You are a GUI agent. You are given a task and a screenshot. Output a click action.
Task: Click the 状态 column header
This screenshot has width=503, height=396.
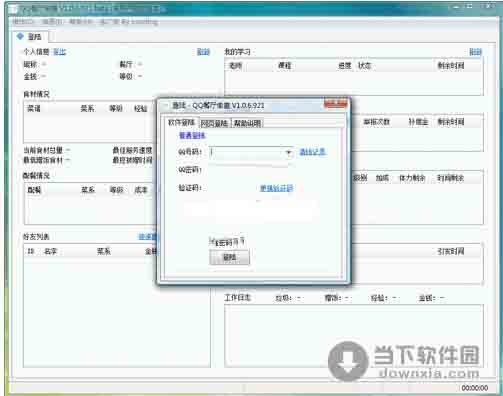coord(364,66)
